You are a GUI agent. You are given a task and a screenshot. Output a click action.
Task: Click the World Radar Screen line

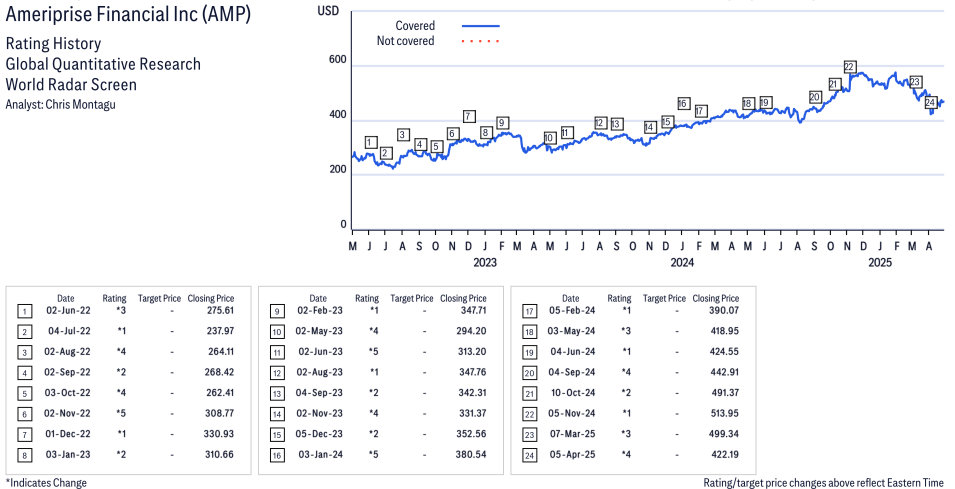(71, 84)
